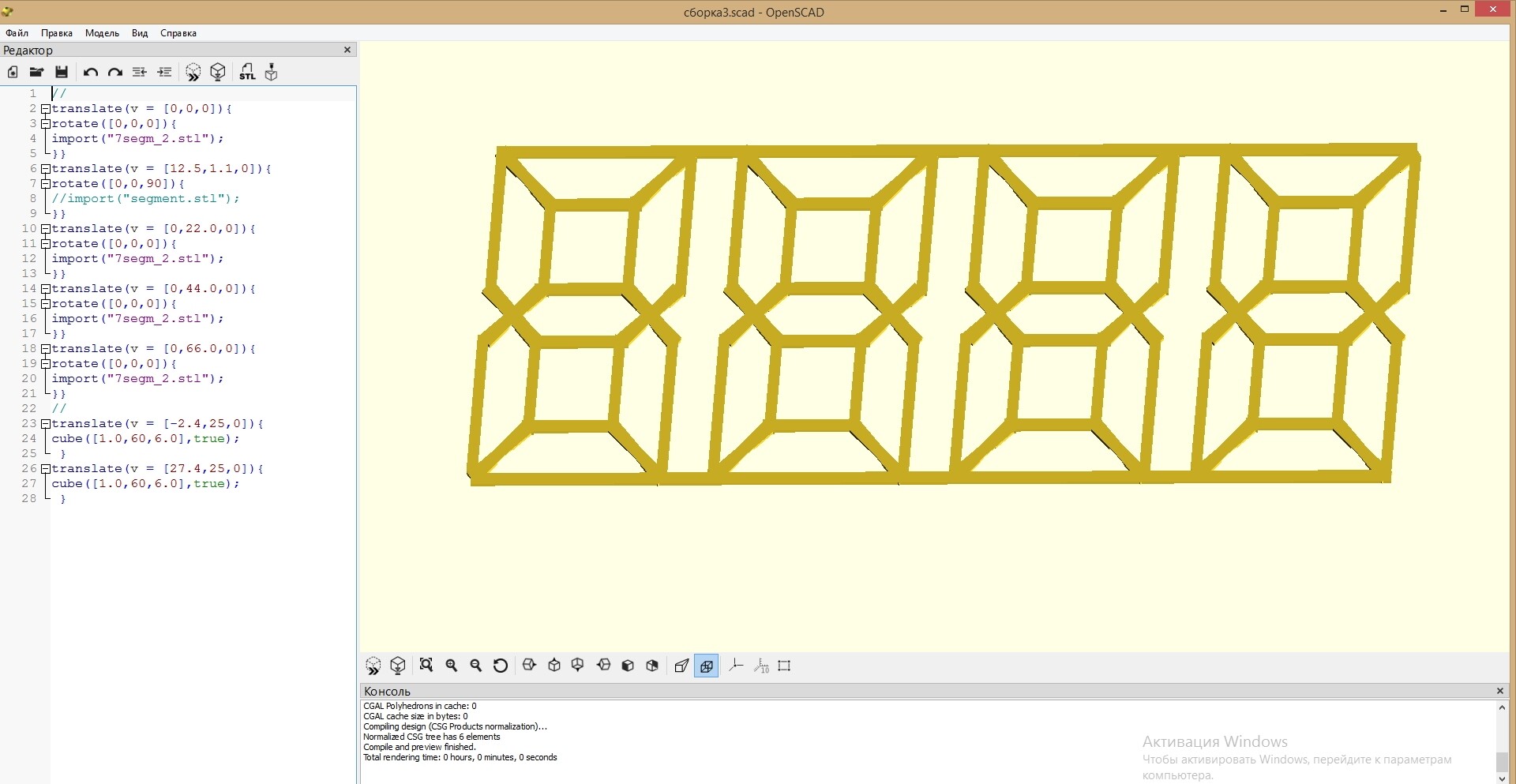The height and width of the screenshot is (784, 1516).
Task: Send design to 3D printer icon
Action: (x=272, y=72)
